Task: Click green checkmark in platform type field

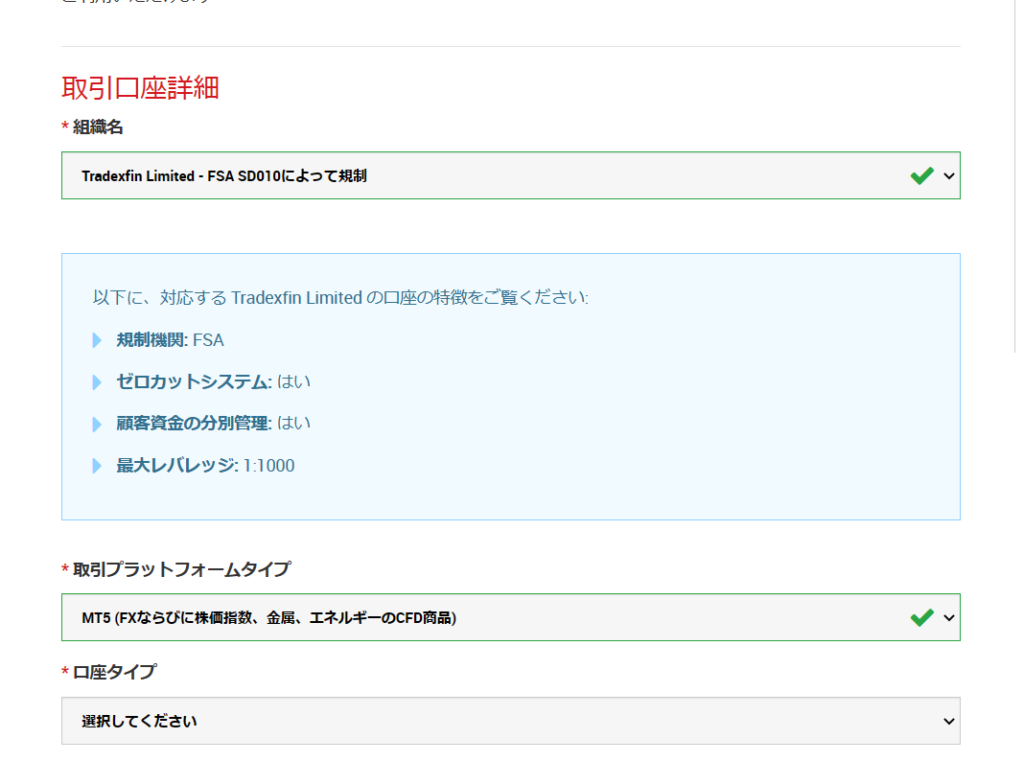Action: (x=921, y=617)
